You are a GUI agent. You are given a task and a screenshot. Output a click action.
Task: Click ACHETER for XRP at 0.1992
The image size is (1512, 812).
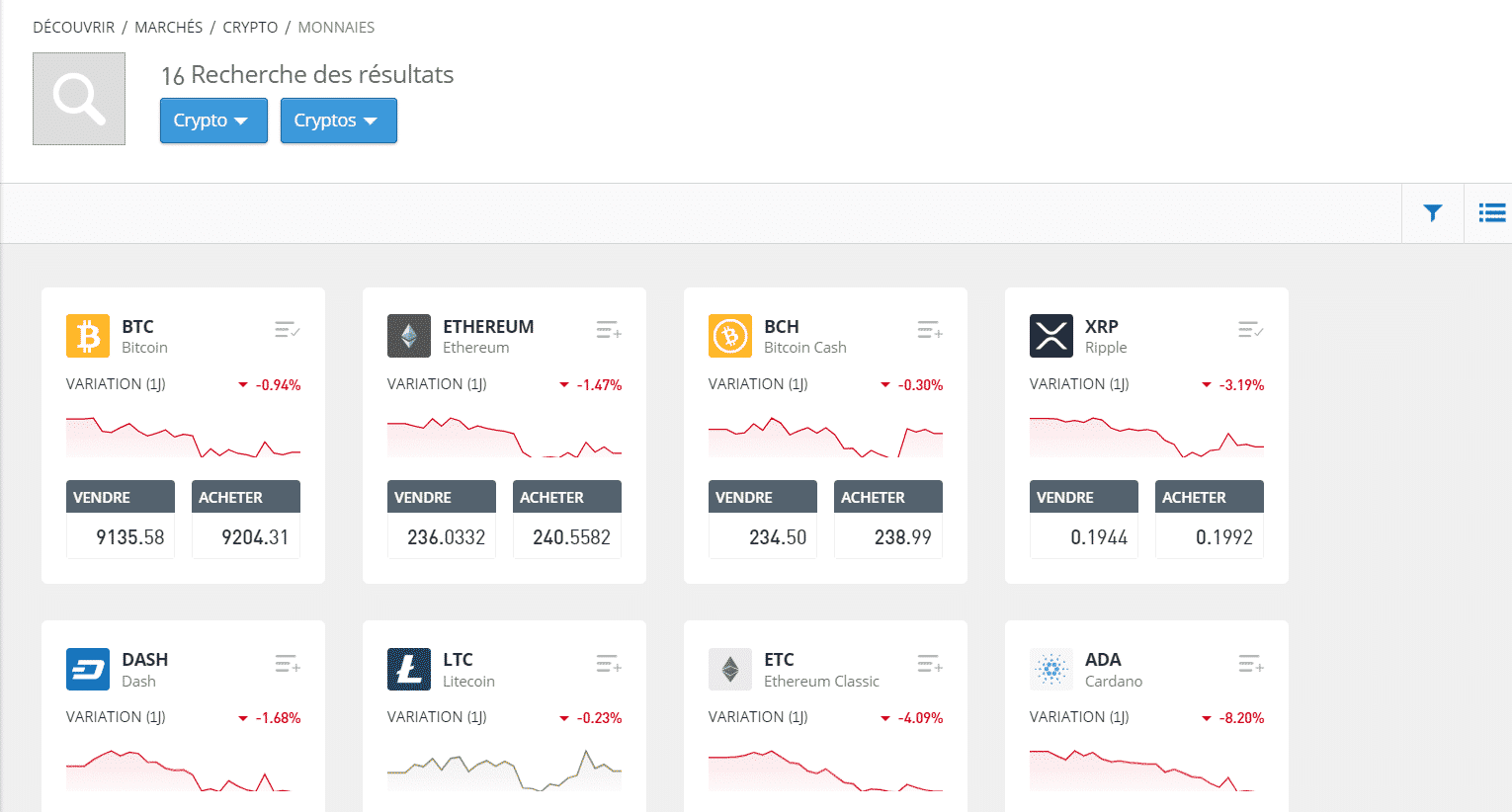click(x=1210, y=520)
